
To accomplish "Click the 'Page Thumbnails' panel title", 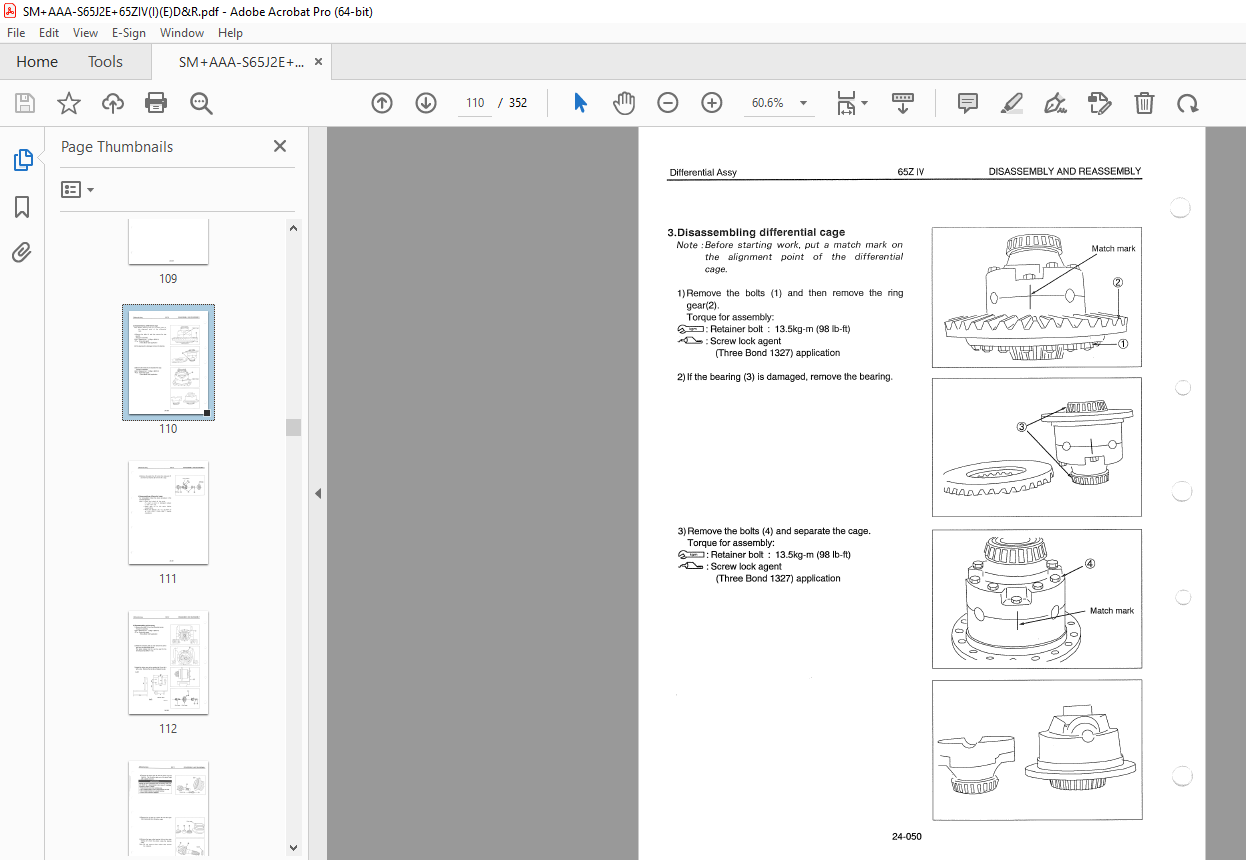I will click(117, 146).
